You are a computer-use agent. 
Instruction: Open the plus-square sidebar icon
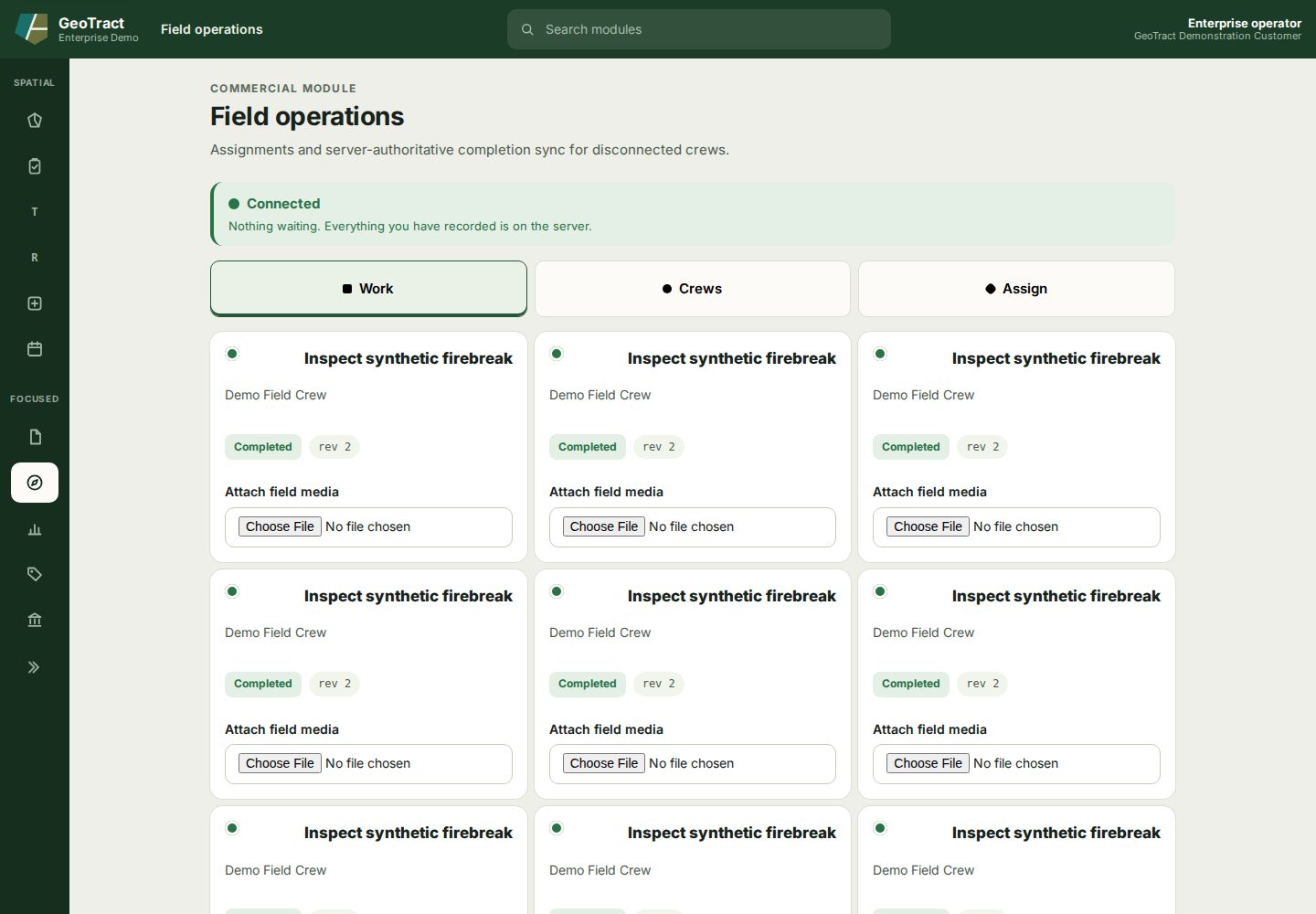tap(35, 303)
